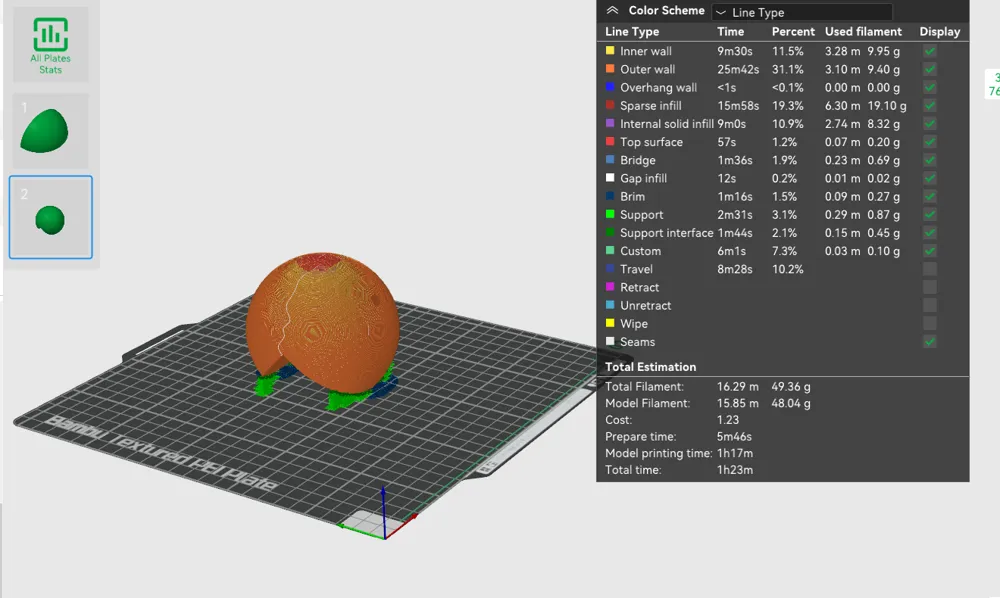Click the Travel row label

(636, 269)
